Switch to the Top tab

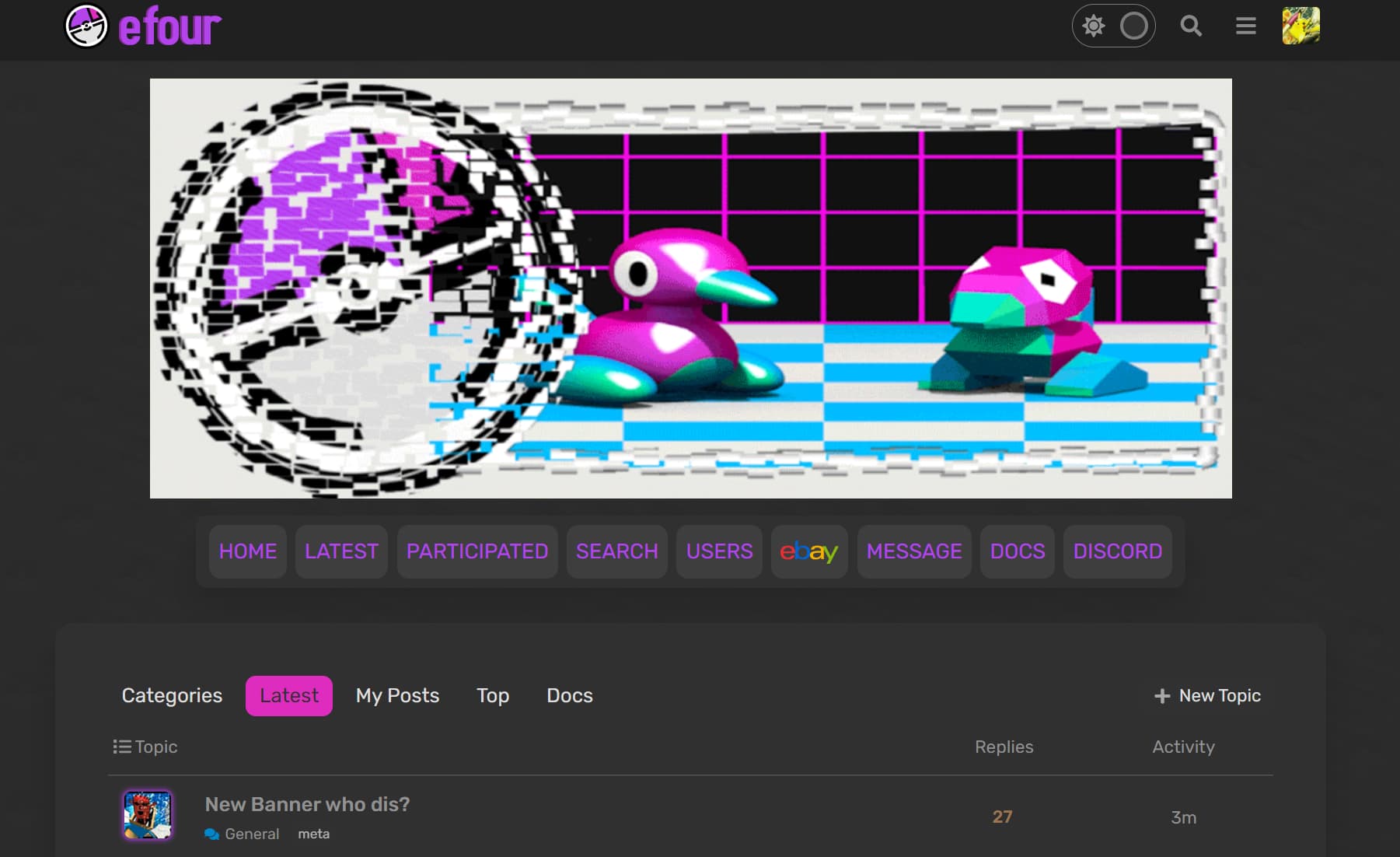(493, 695)
